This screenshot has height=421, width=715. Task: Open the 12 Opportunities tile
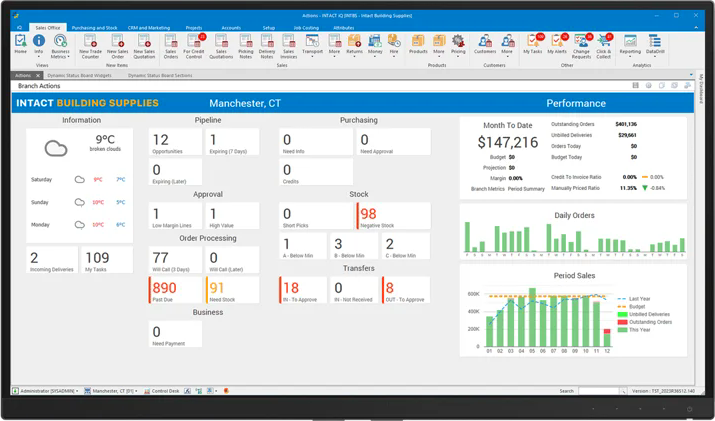pos(175,142)
